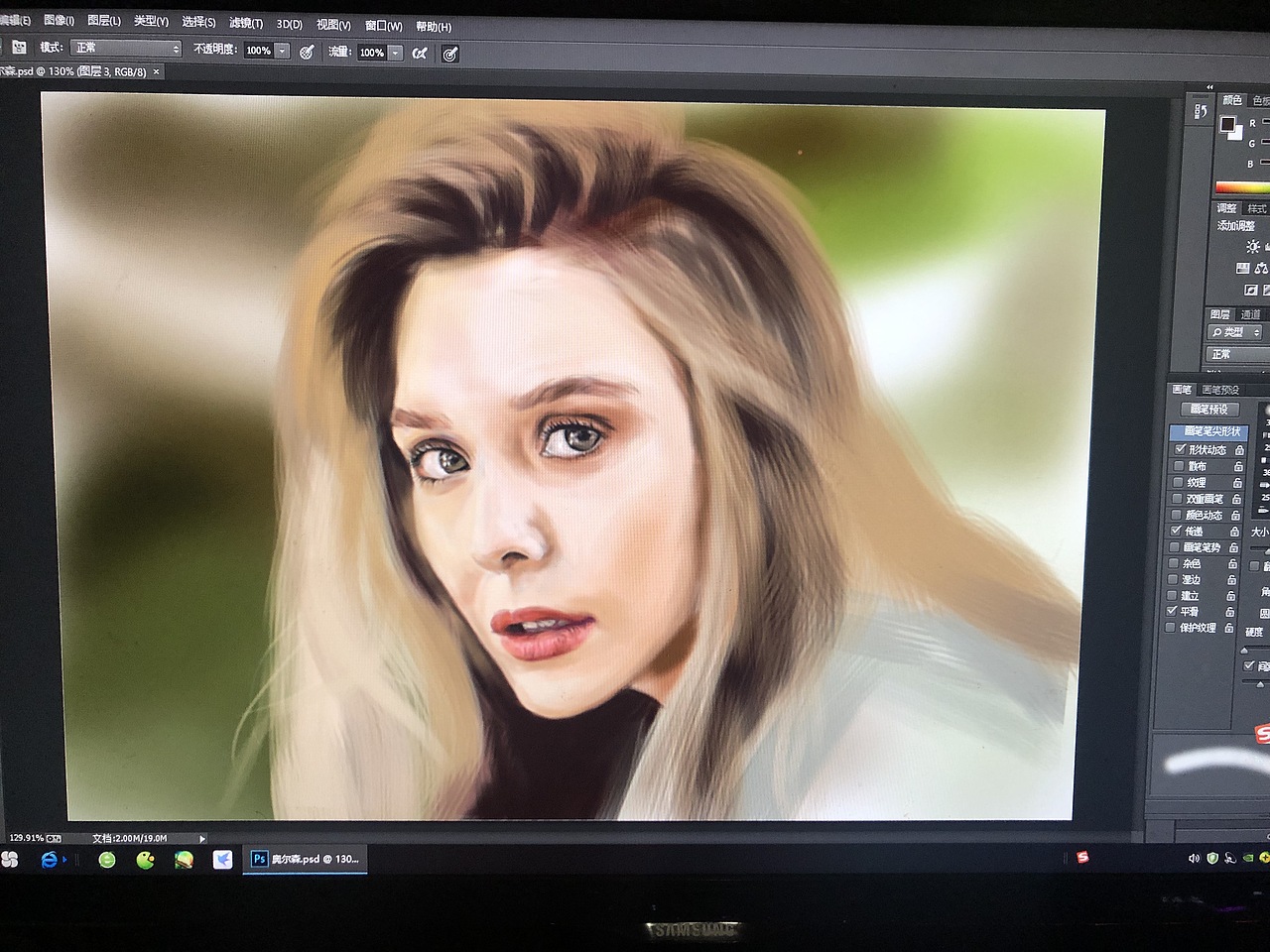Open layer blend mode 正常 dropdown

tap(1237, 354)
